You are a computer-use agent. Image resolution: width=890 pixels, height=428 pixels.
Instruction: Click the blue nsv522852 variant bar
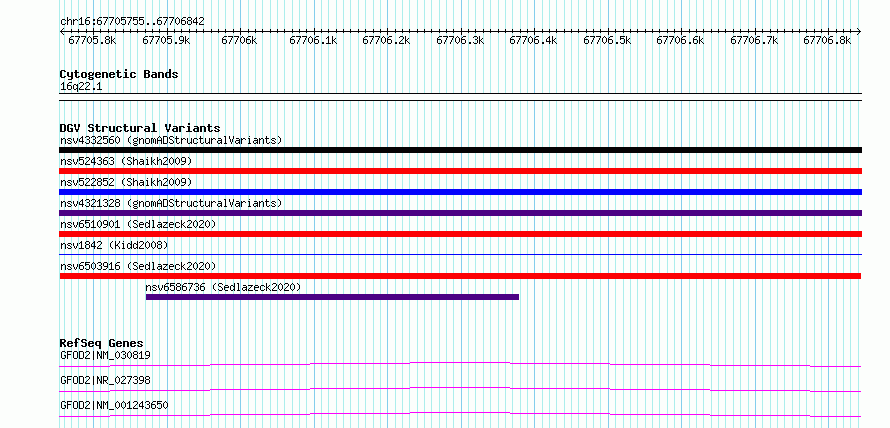point(460,192)
